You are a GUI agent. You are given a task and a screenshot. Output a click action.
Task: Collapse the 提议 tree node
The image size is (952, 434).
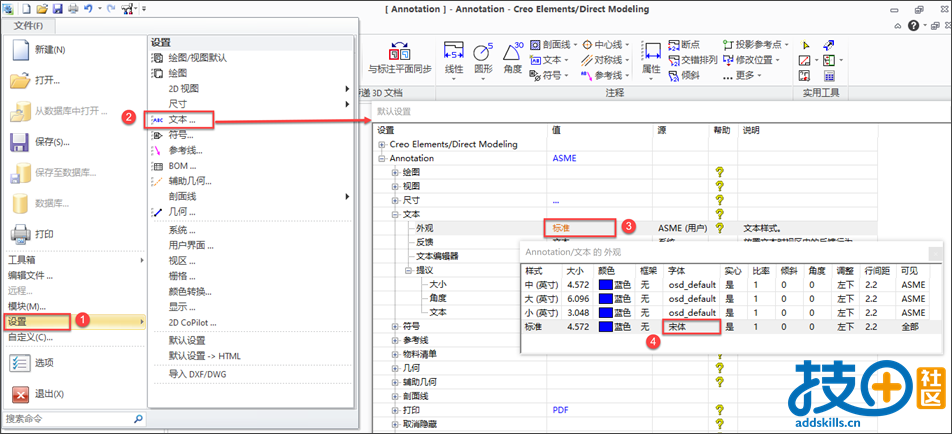pos(409,270)
